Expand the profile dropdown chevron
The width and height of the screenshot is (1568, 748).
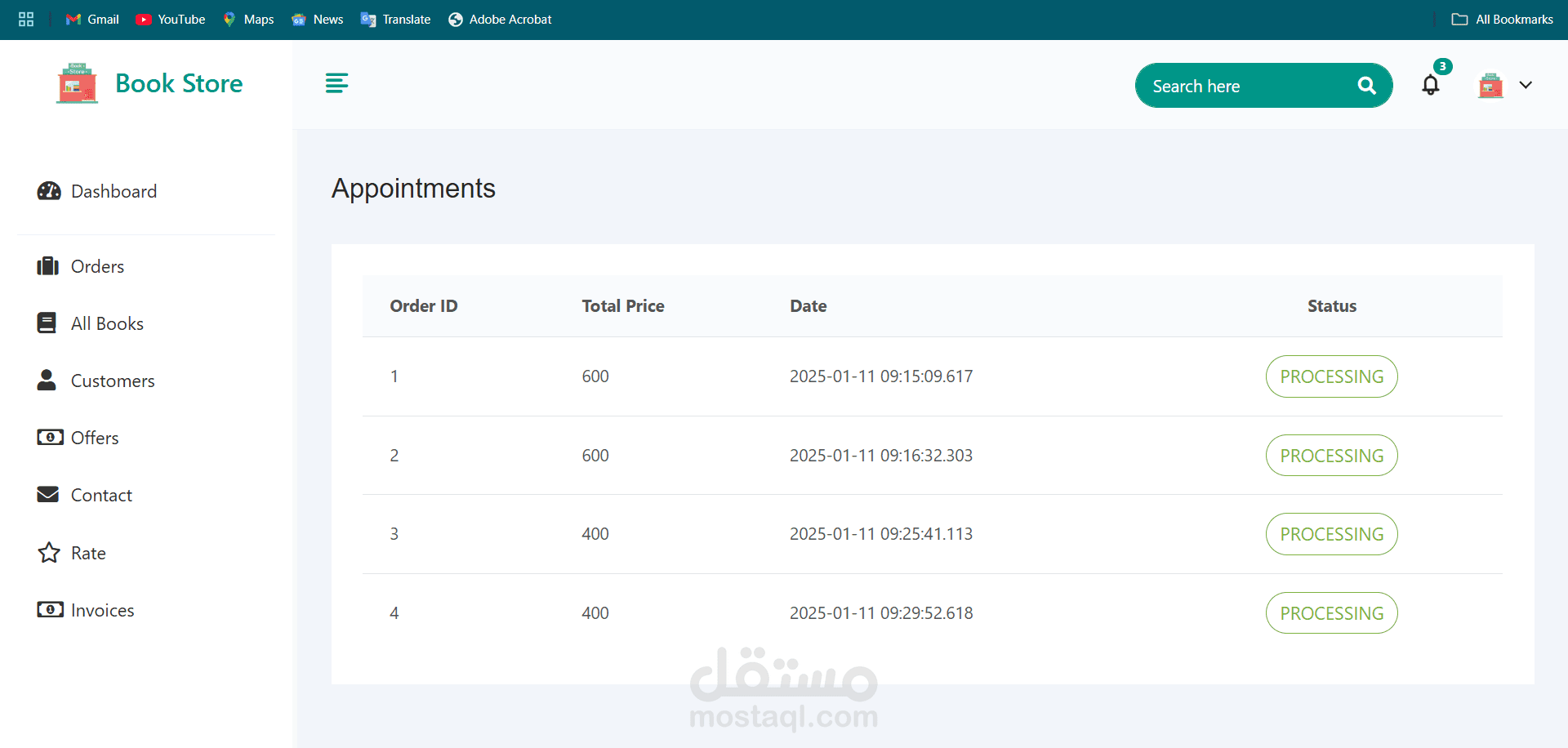tap(1526, 85)
